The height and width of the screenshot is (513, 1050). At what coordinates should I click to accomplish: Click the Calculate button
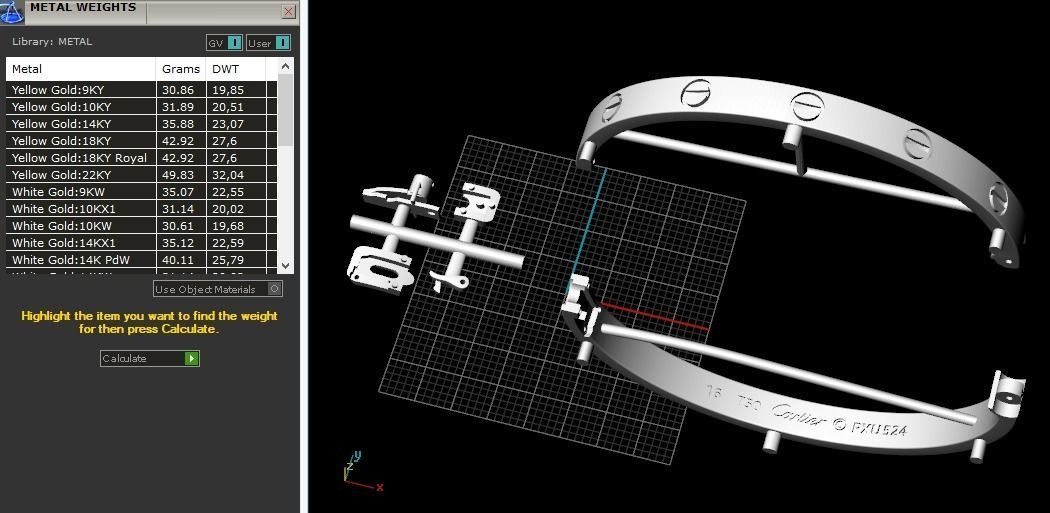click(x=150, y=358)
